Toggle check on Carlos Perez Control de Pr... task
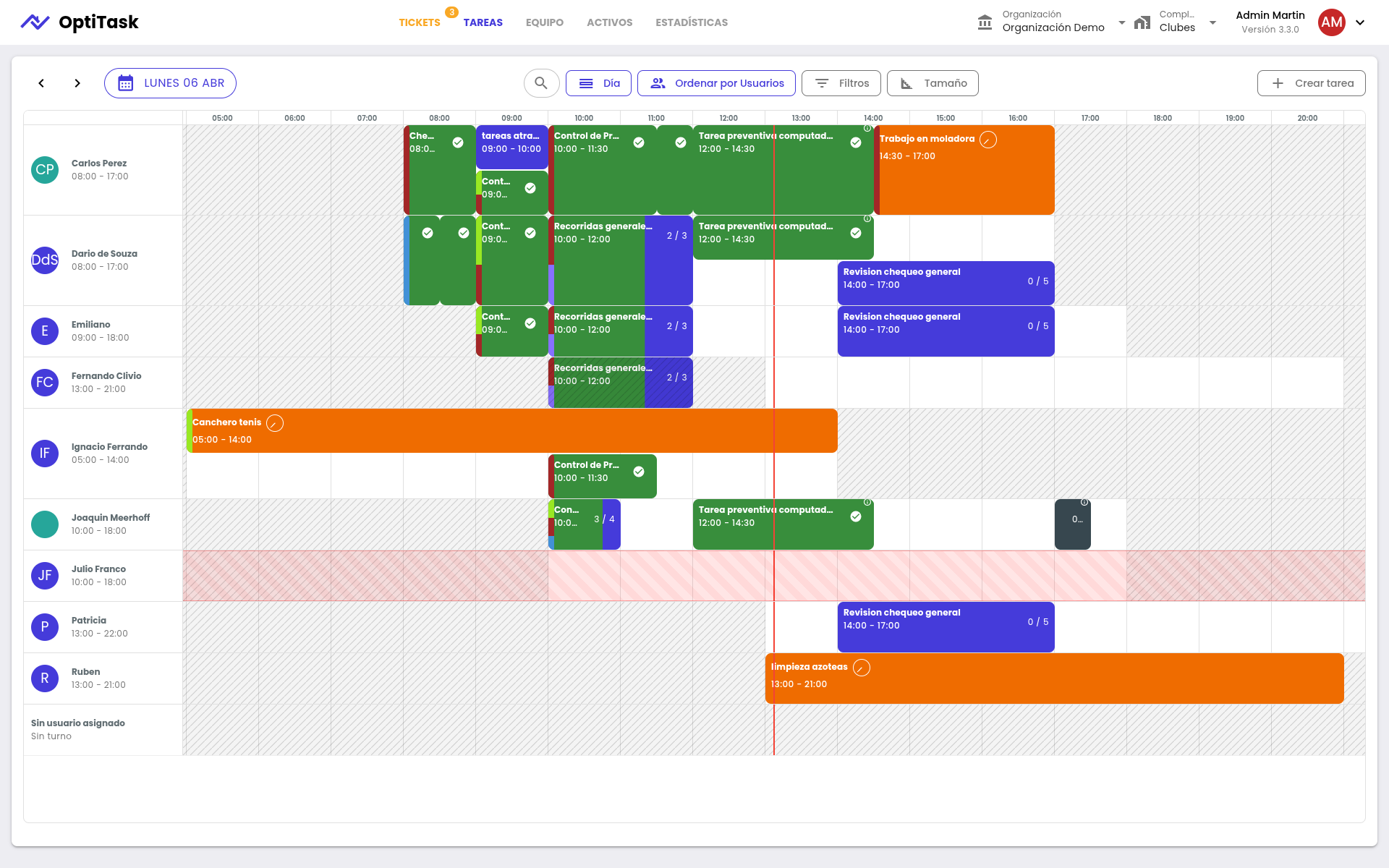Image resolution: width=1389 pixels, height=868 pixels. (639, 142)
